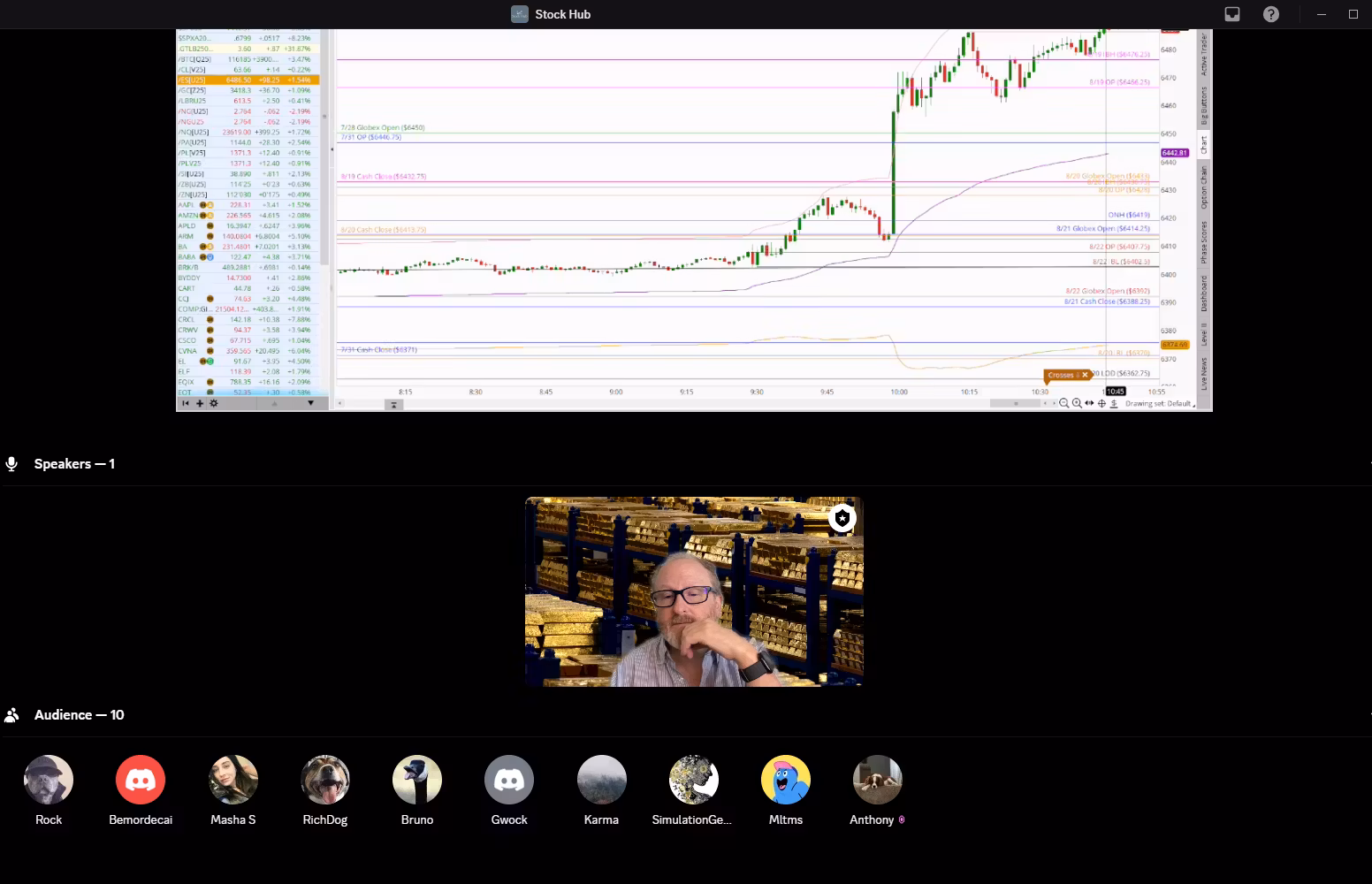1372x884 pixels.
Task: Open watchlist settings gear icon
Action: point(213,403)
